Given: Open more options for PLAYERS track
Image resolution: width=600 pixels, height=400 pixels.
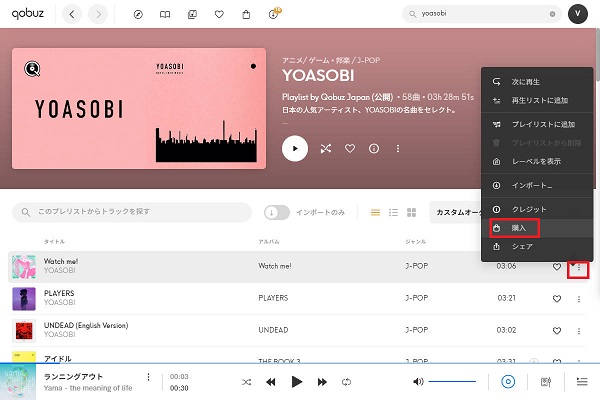Looking at the screenshot, I should [579, 299].
